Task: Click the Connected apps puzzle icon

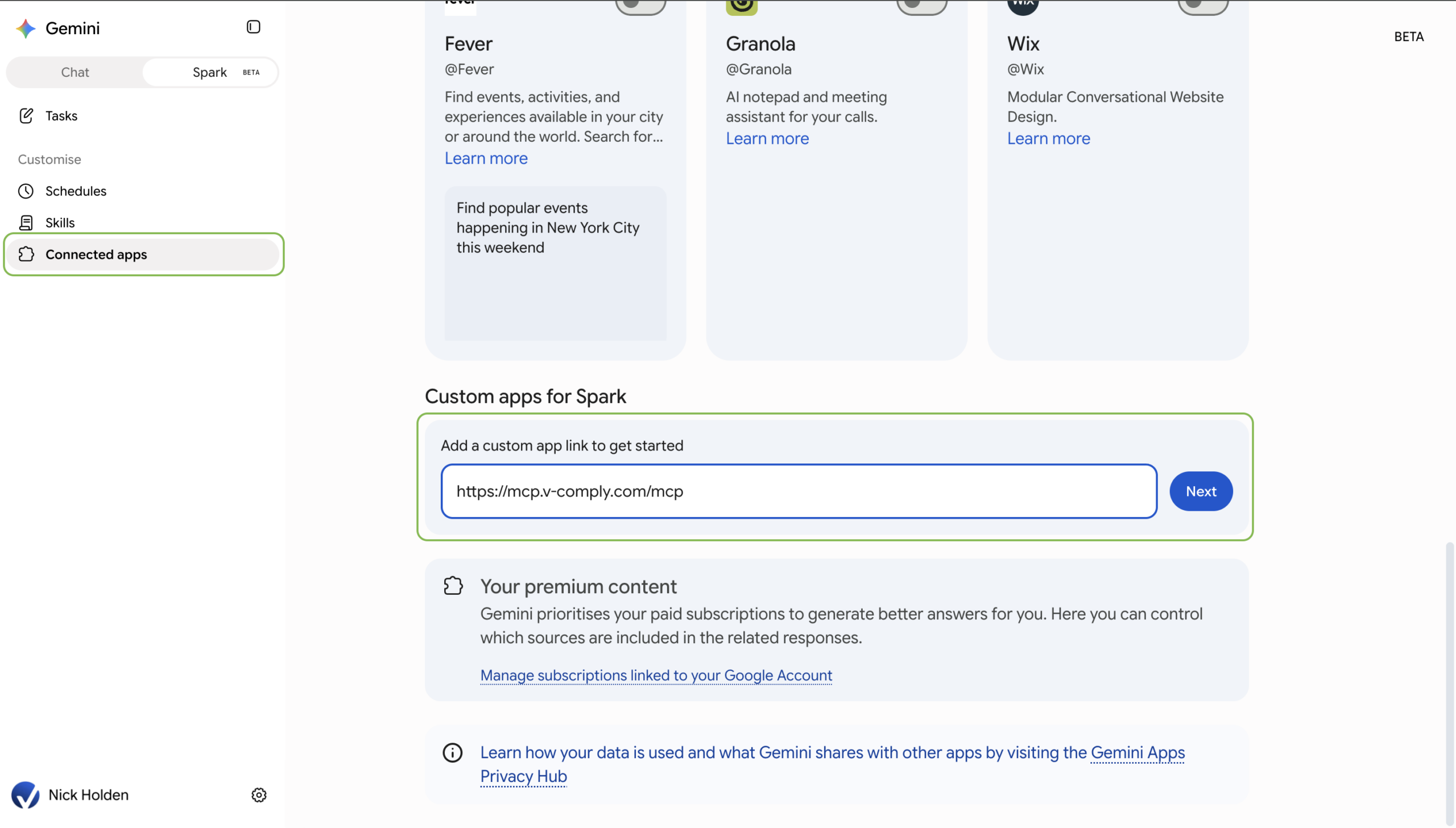Action: tap(26, 254)
